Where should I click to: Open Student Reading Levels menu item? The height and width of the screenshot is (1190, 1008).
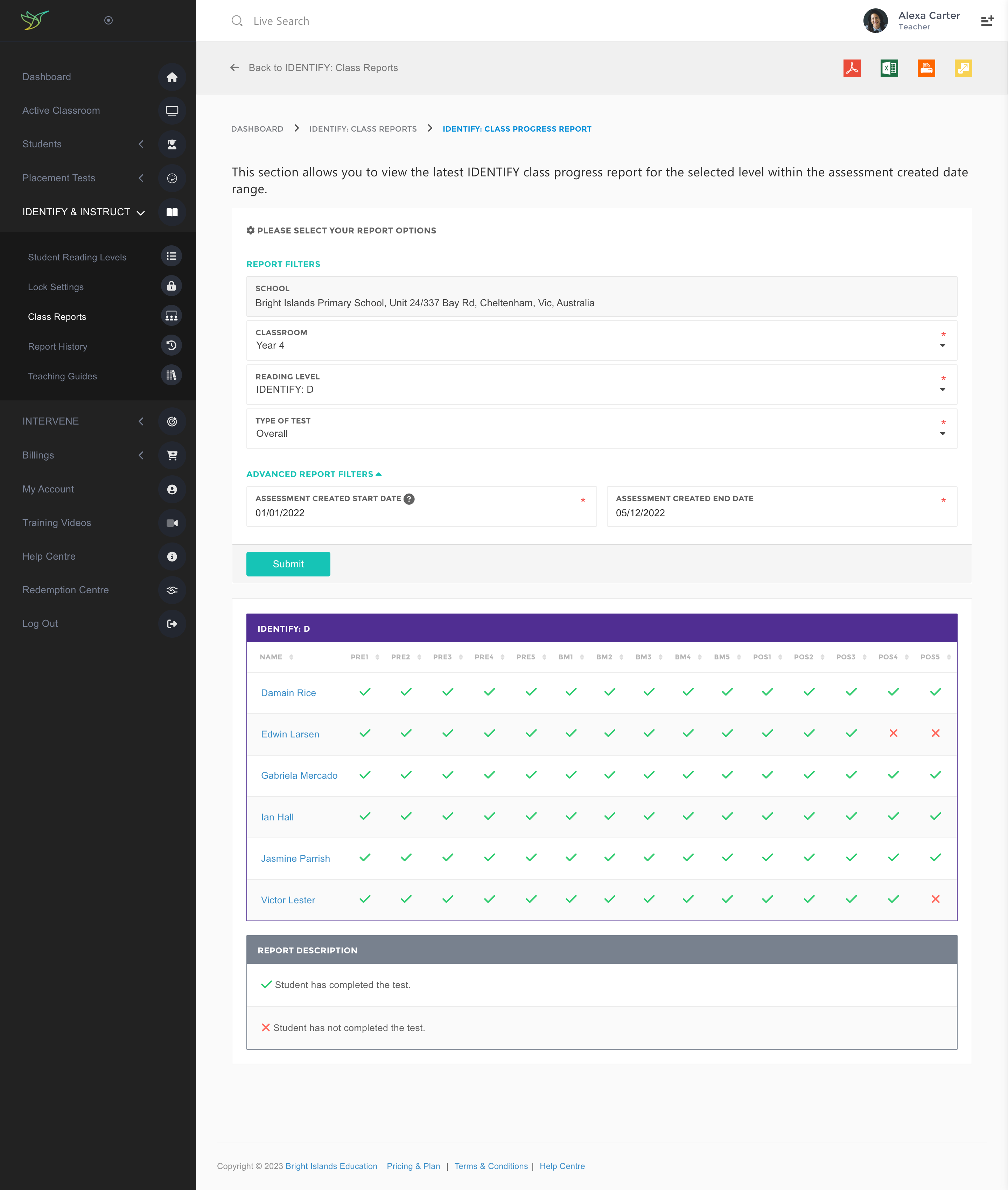tap(77, 257)
